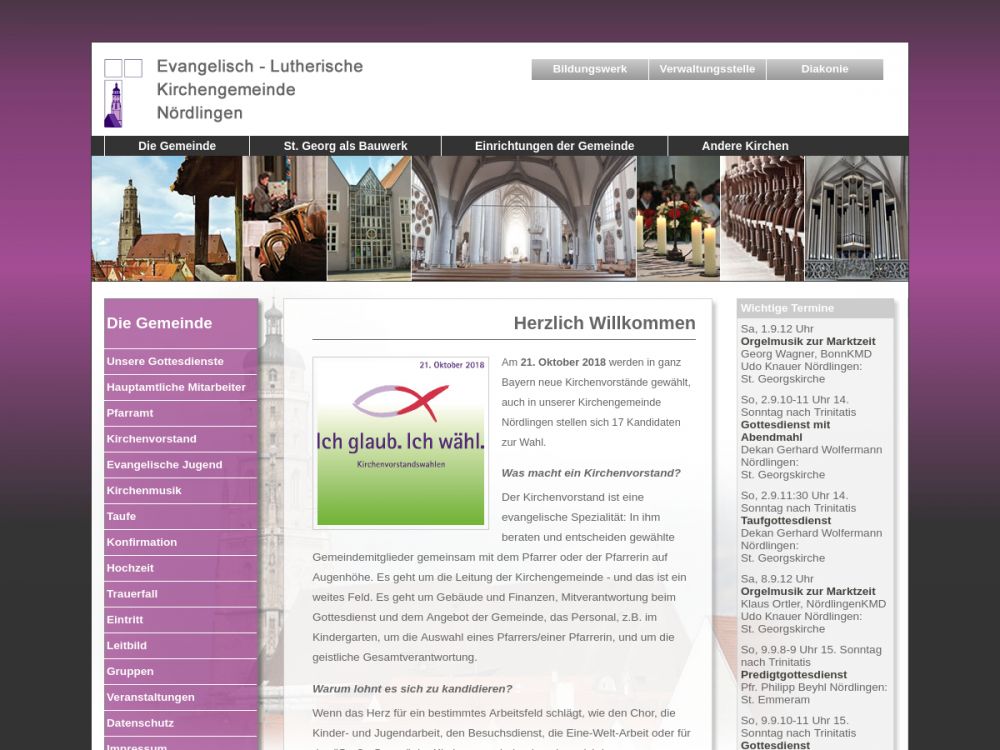Select St. Georg als Bauwerk menu
Screen dimensions: 1000x750
(x=345, y=146)
